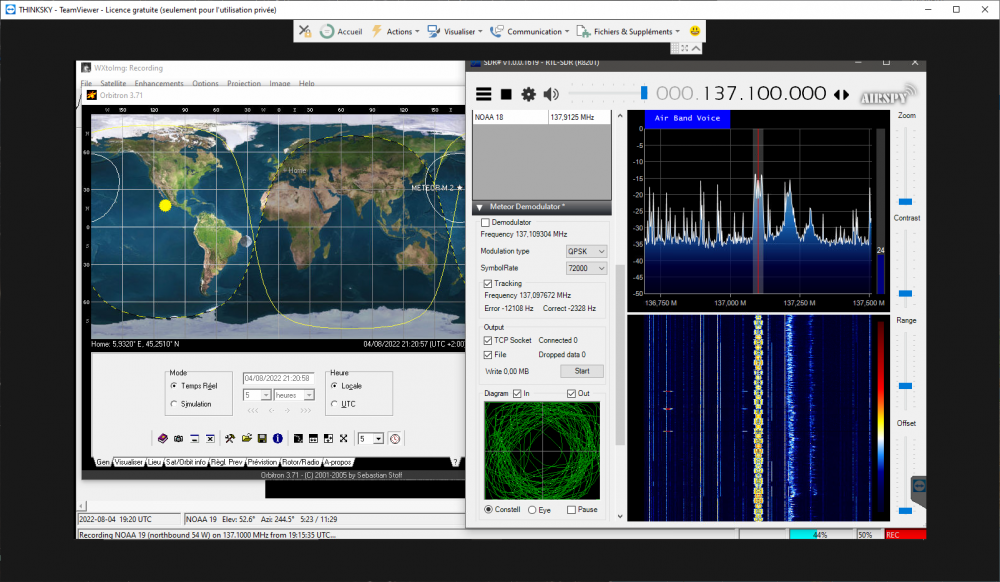Open Orbitron setup via hammer-and-wrench icon
1000x582 pixels.
point(230,439)
